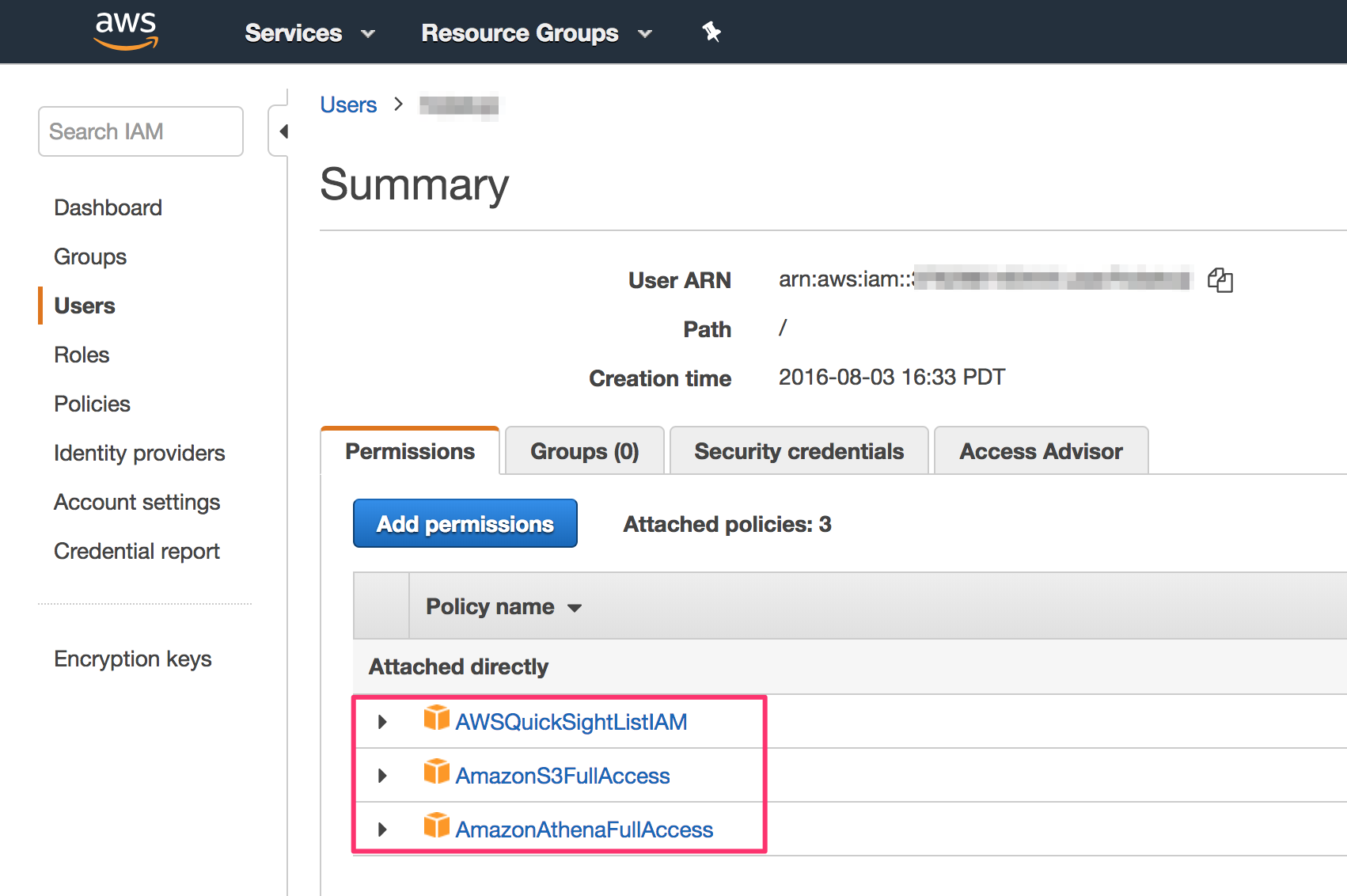Click the pin shortcut icon in header
Image resolution: width=1347 pixels, height=896 pixels.
(711, 32)
